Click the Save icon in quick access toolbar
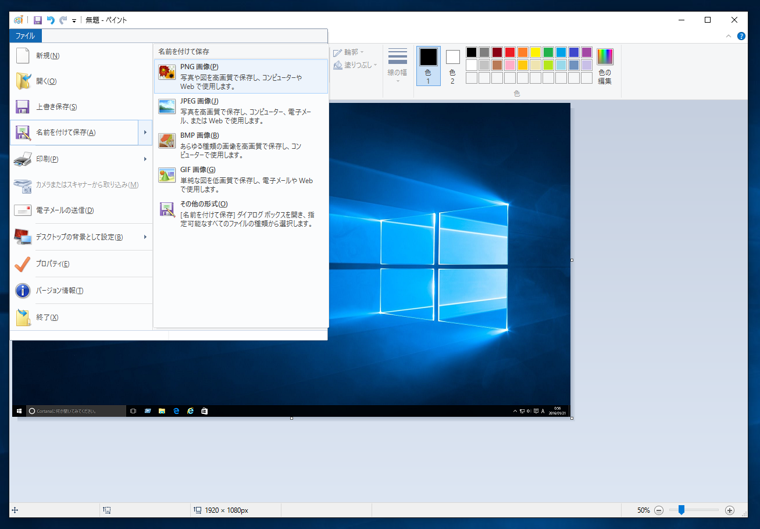Viewport: 760px width, 529px height. (37, 20)
